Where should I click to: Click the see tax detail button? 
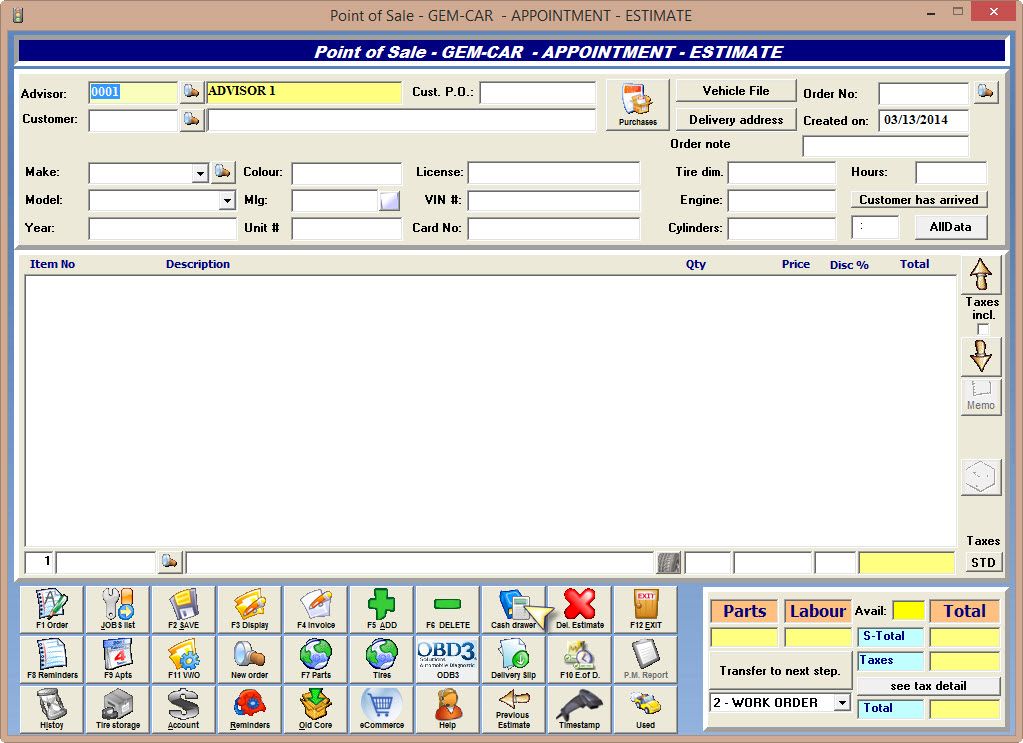pyautogui.click(x=928, y=686)
